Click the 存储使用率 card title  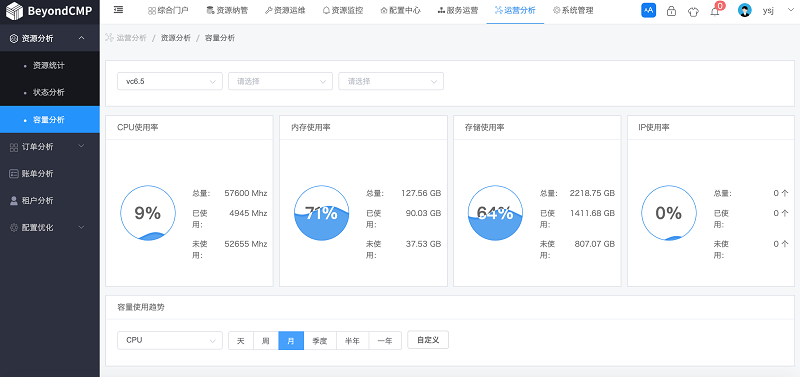point(485,128)
